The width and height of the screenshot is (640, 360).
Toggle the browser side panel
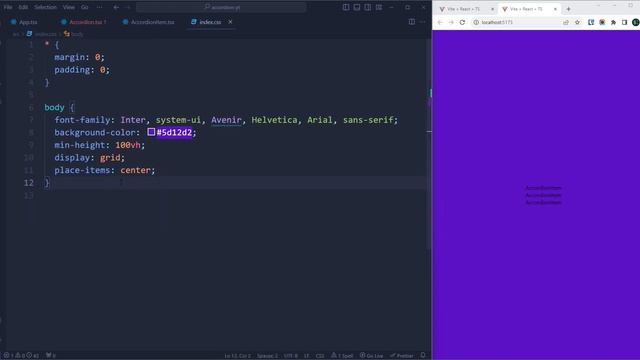click(x=624, y=22)
